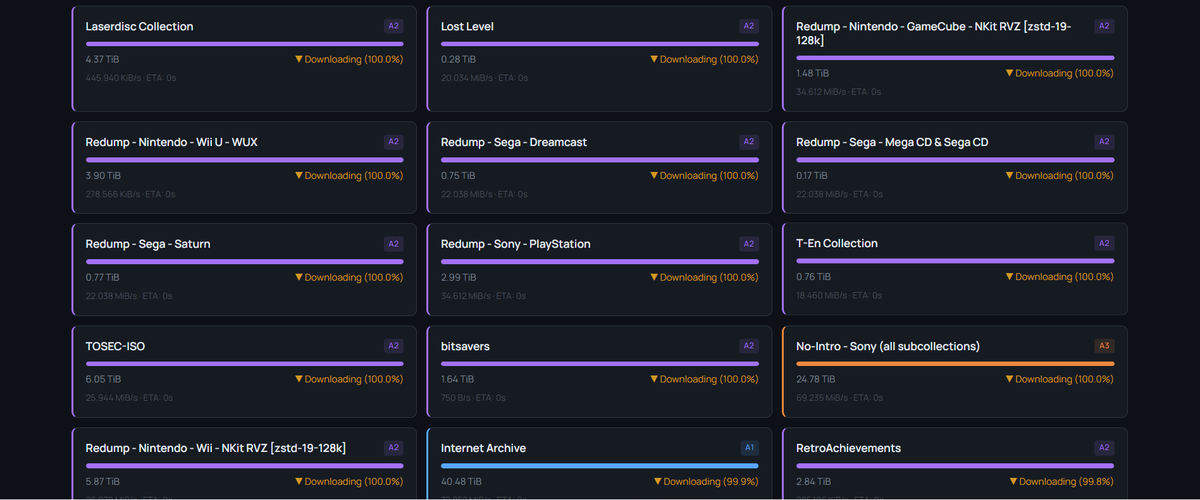Viewport: 1200px width, 500px height.
Task: Select the 24.78 TiB size value
Action: (x=815, y=380)
